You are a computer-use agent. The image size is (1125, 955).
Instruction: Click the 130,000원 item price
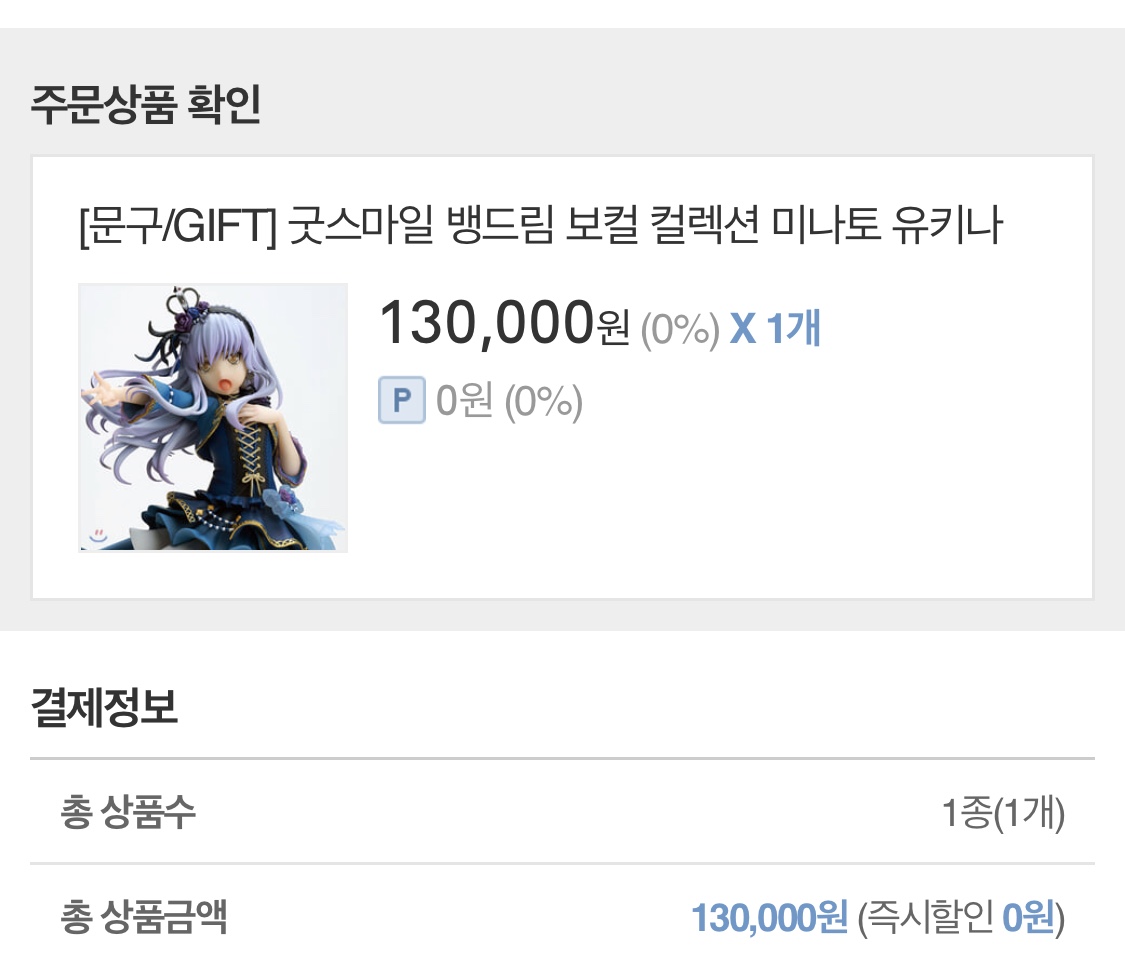click(505, 323)
